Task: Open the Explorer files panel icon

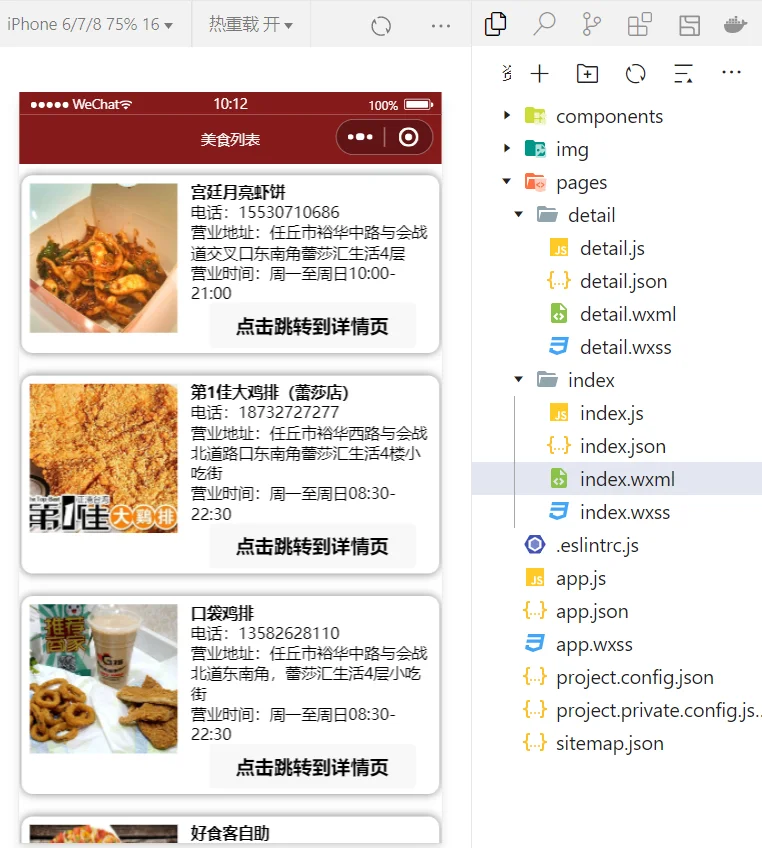Action: pyautogui.click(x=495, y=24)
